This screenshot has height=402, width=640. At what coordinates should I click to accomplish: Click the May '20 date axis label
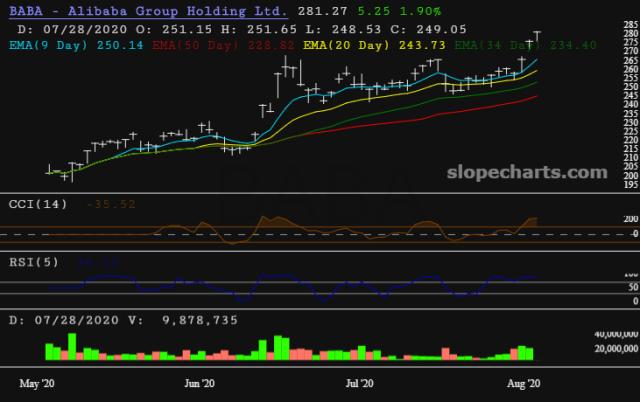point(37,384)
